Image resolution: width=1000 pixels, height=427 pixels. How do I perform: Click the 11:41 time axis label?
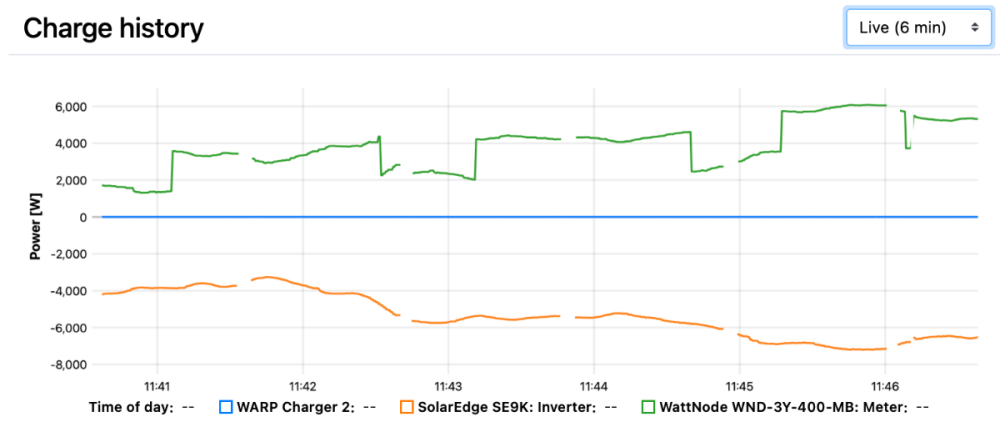(156, 385)
